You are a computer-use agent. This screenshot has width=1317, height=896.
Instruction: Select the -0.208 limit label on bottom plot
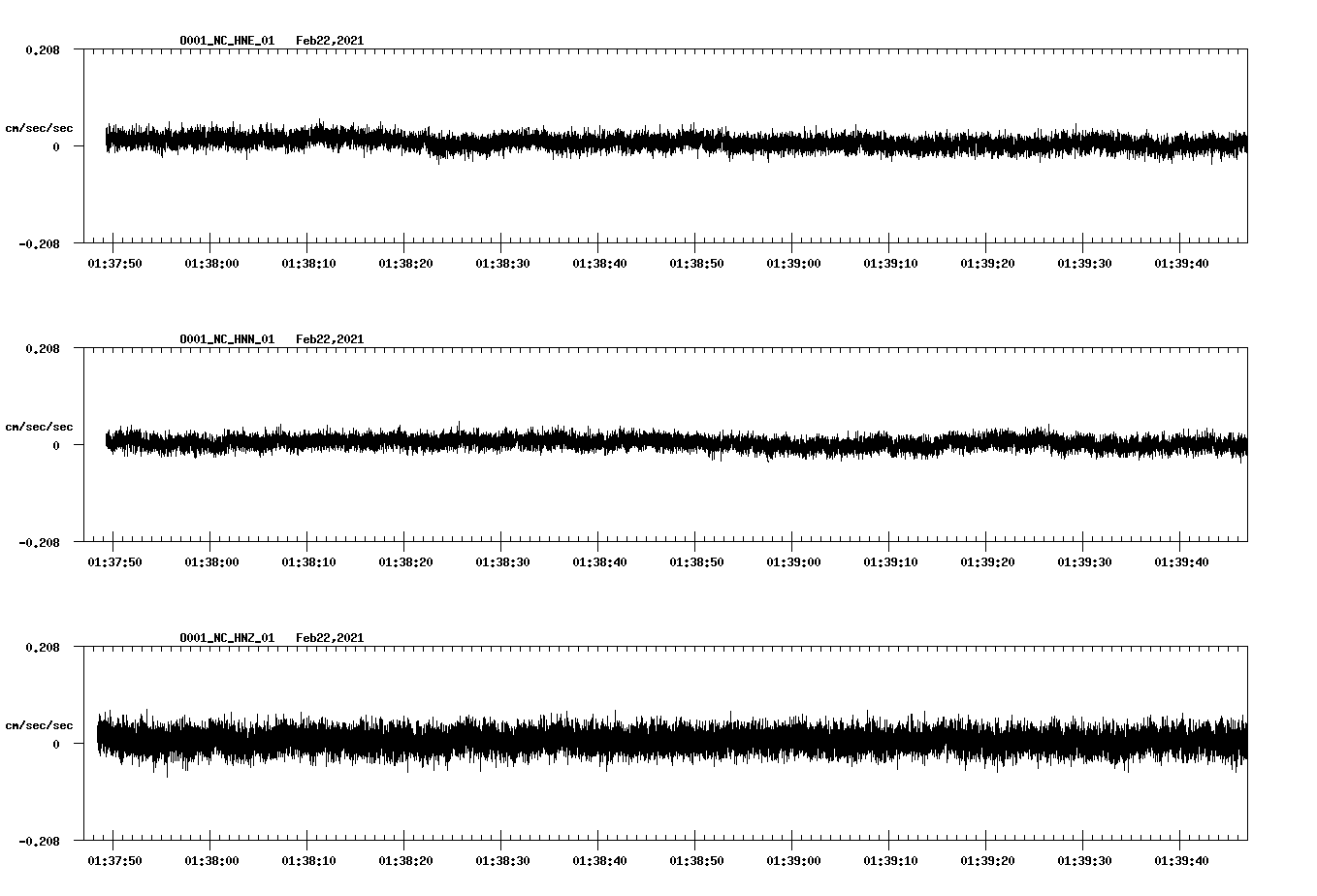pyautogui.click(x=39, y=843)
